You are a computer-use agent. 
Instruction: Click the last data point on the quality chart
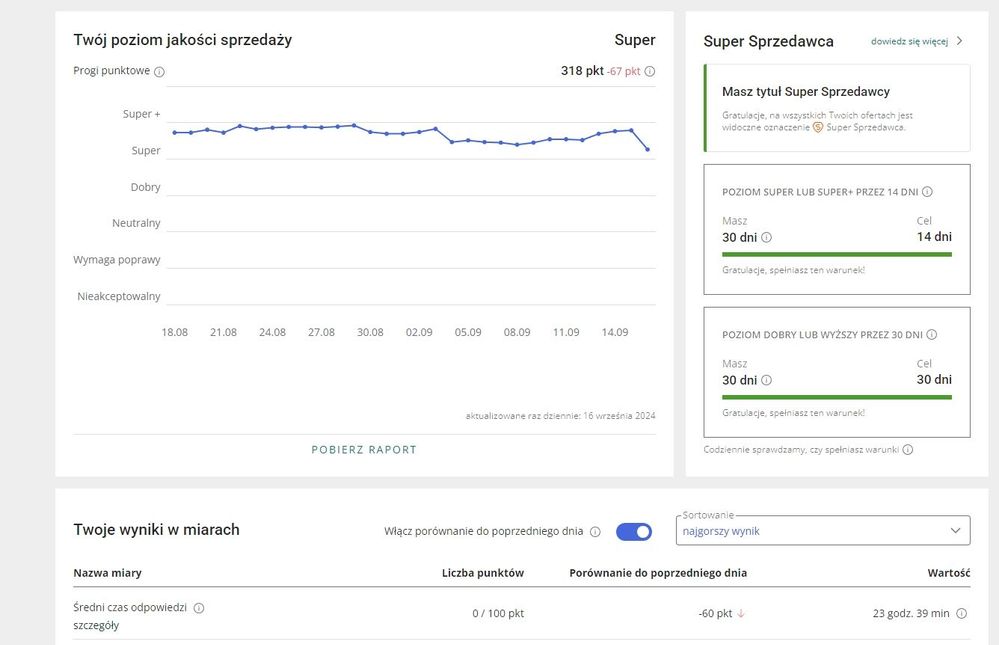(x=648, y=149)
